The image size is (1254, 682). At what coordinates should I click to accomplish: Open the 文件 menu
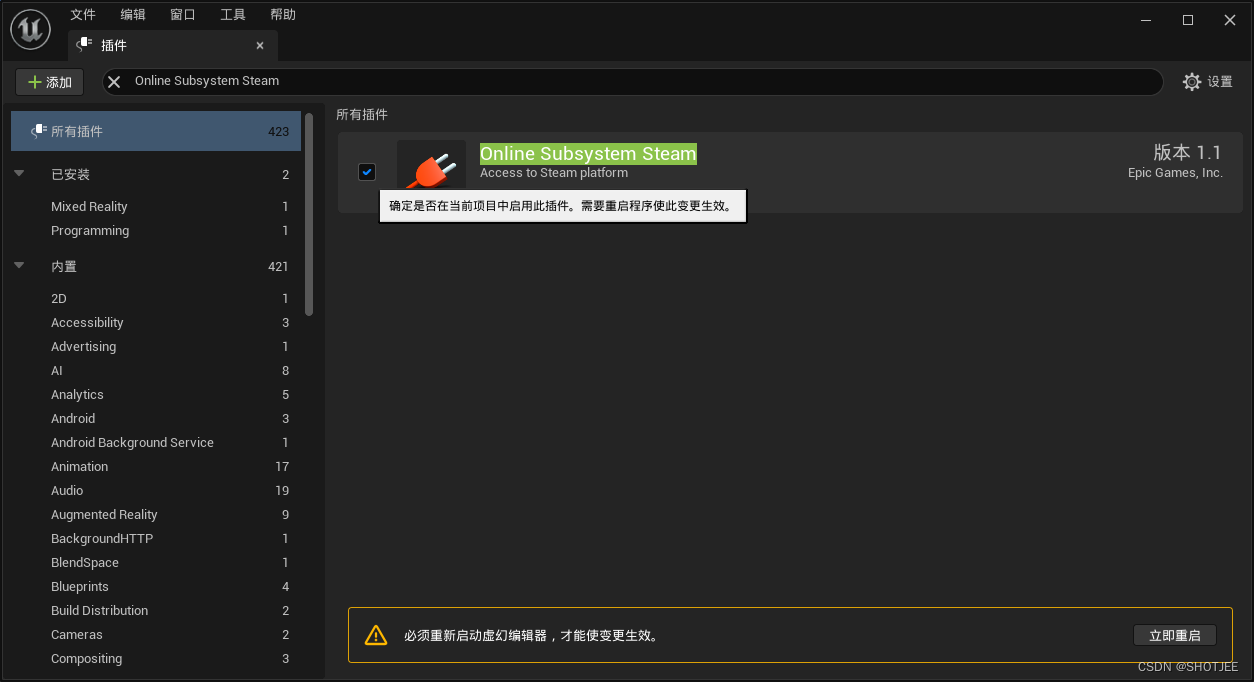[x=83, y=15]
